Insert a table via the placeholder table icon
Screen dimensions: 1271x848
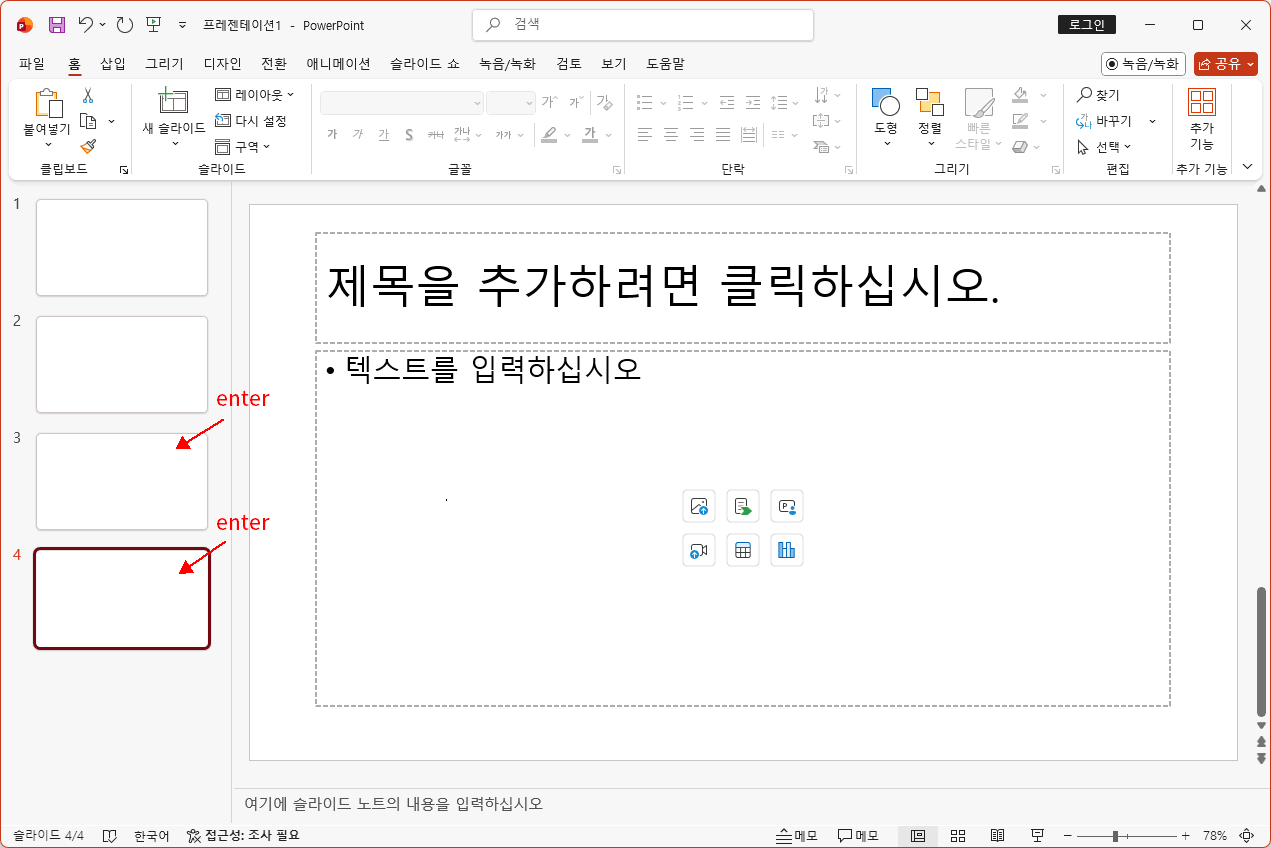743,550
